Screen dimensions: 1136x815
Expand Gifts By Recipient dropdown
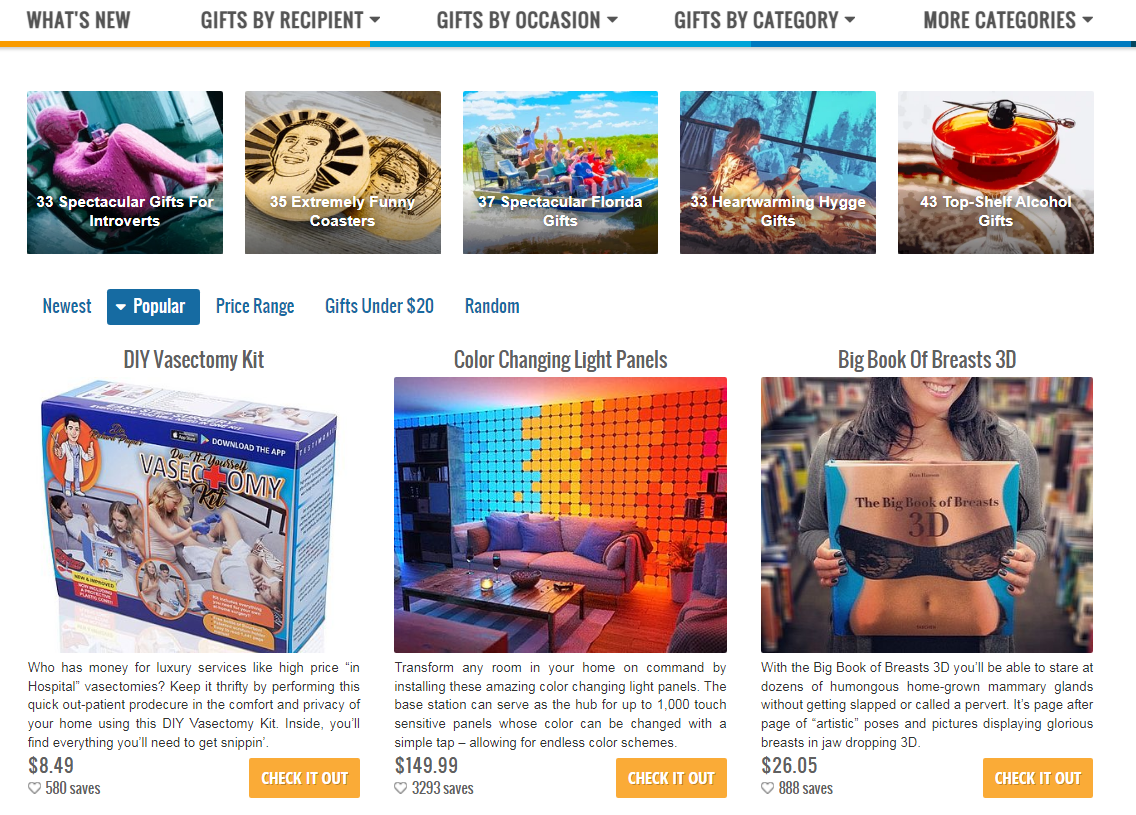coord(290,20)
